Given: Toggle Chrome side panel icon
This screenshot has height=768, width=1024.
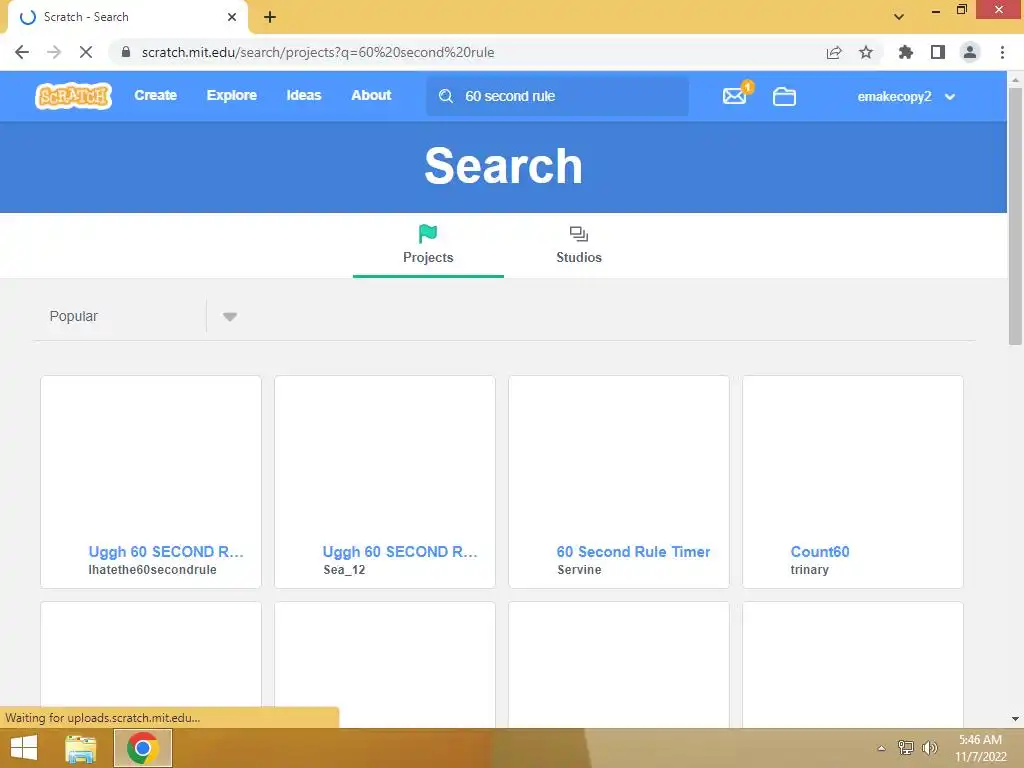Looking at the screenshot, I should coord(938,52).
